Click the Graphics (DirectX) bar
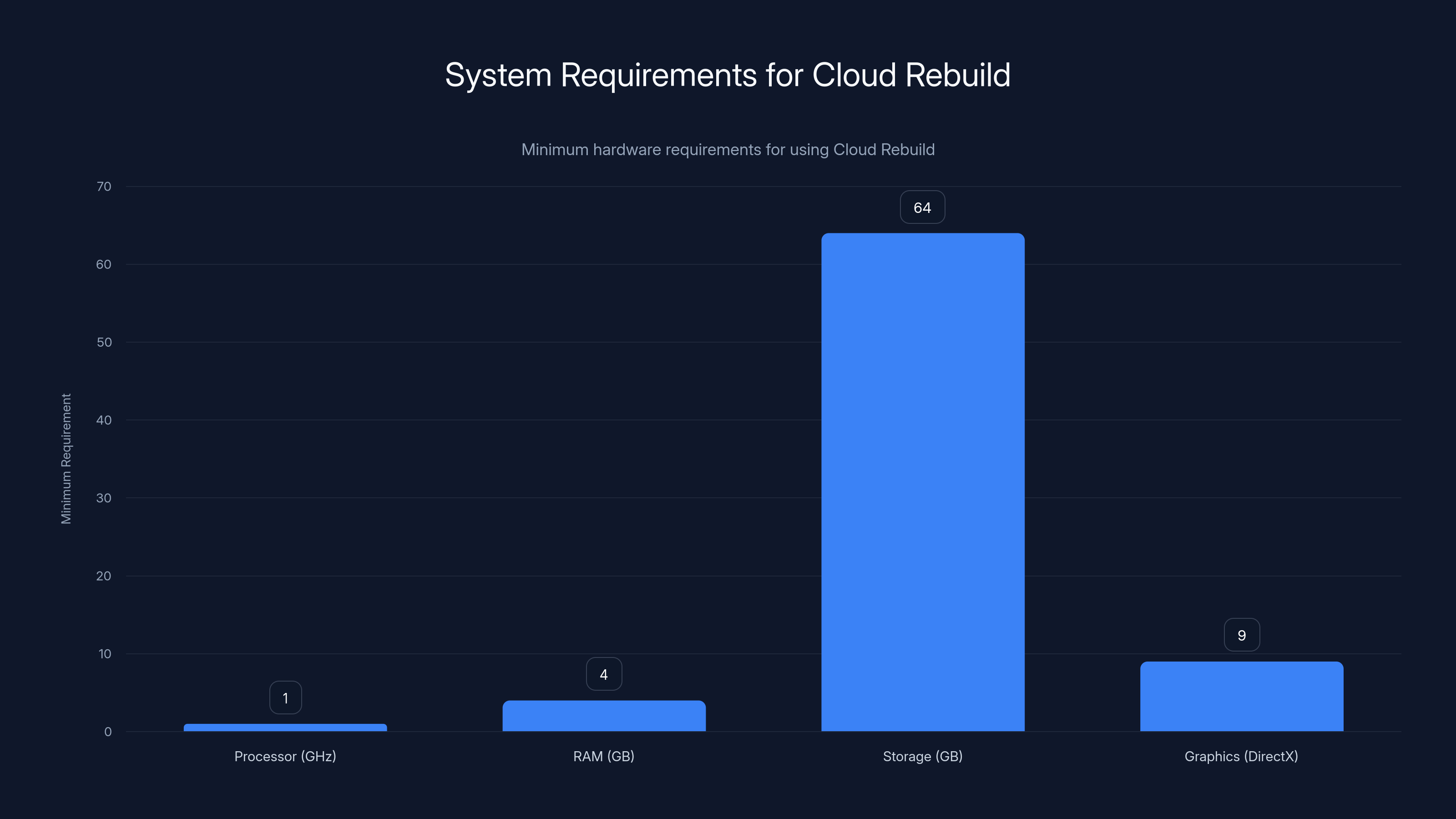Viewport: 1456px width, 819px height. point(1242,696)
